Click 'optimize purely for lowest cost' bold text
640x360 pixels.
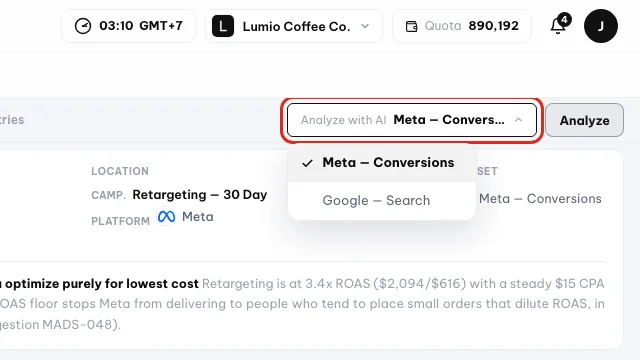point(102,284)
